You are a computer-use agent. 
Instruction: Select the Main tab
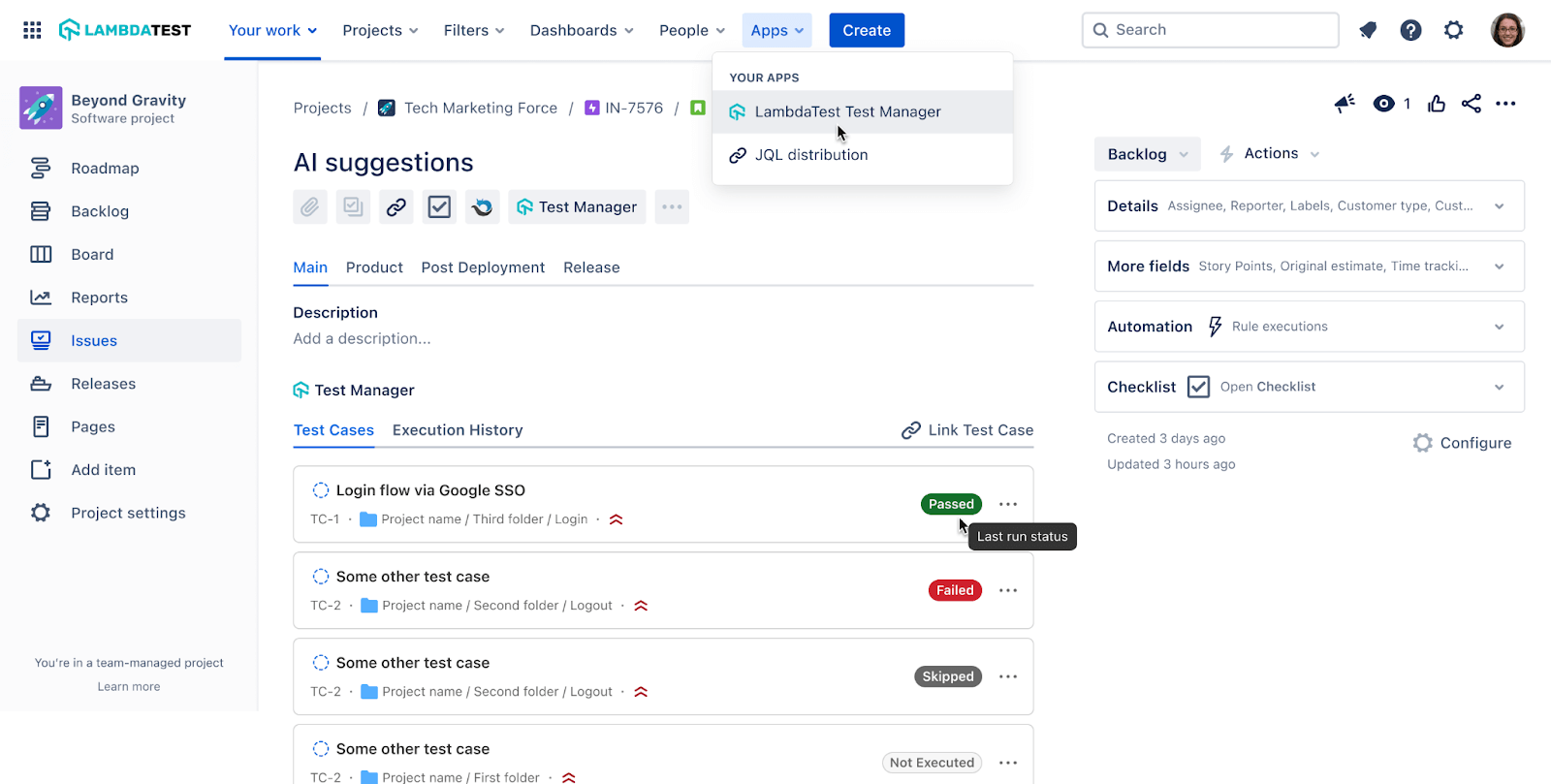coord(310,267)
